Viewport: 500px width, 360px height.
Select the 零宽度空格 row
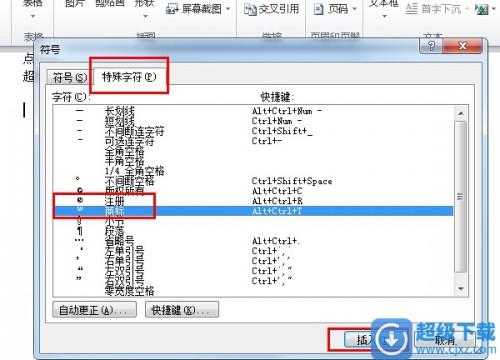click(253, 291)
